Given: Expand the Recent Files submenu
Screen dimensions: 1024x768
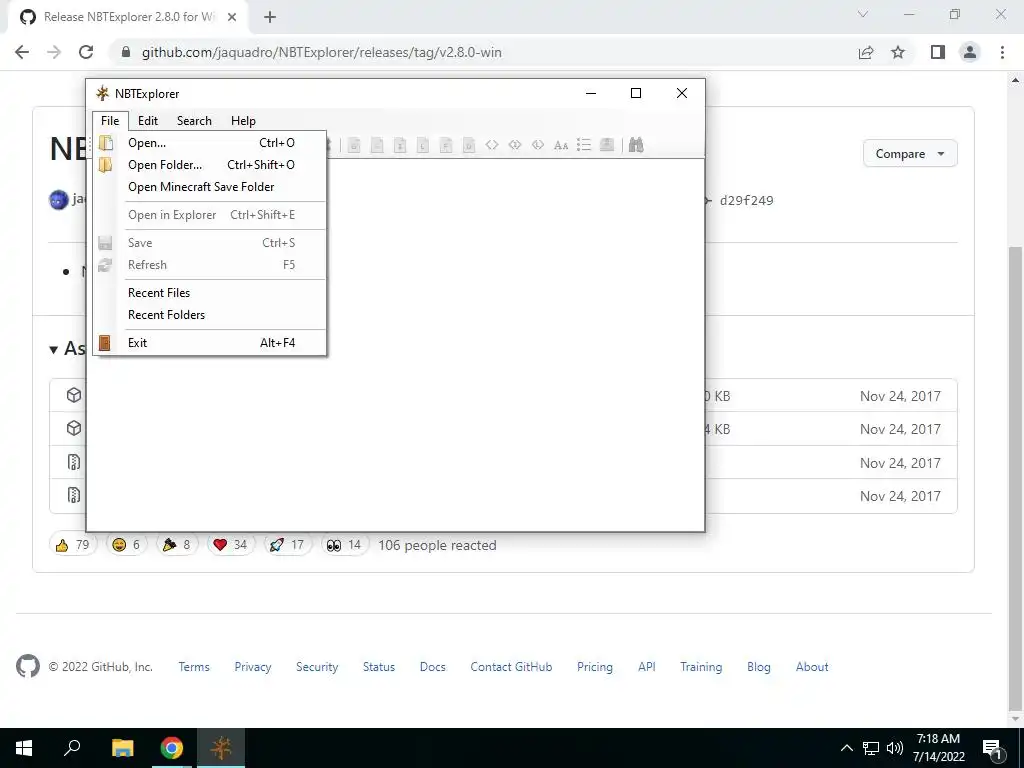Looking at the screenshot, I should tap(210, 293).
